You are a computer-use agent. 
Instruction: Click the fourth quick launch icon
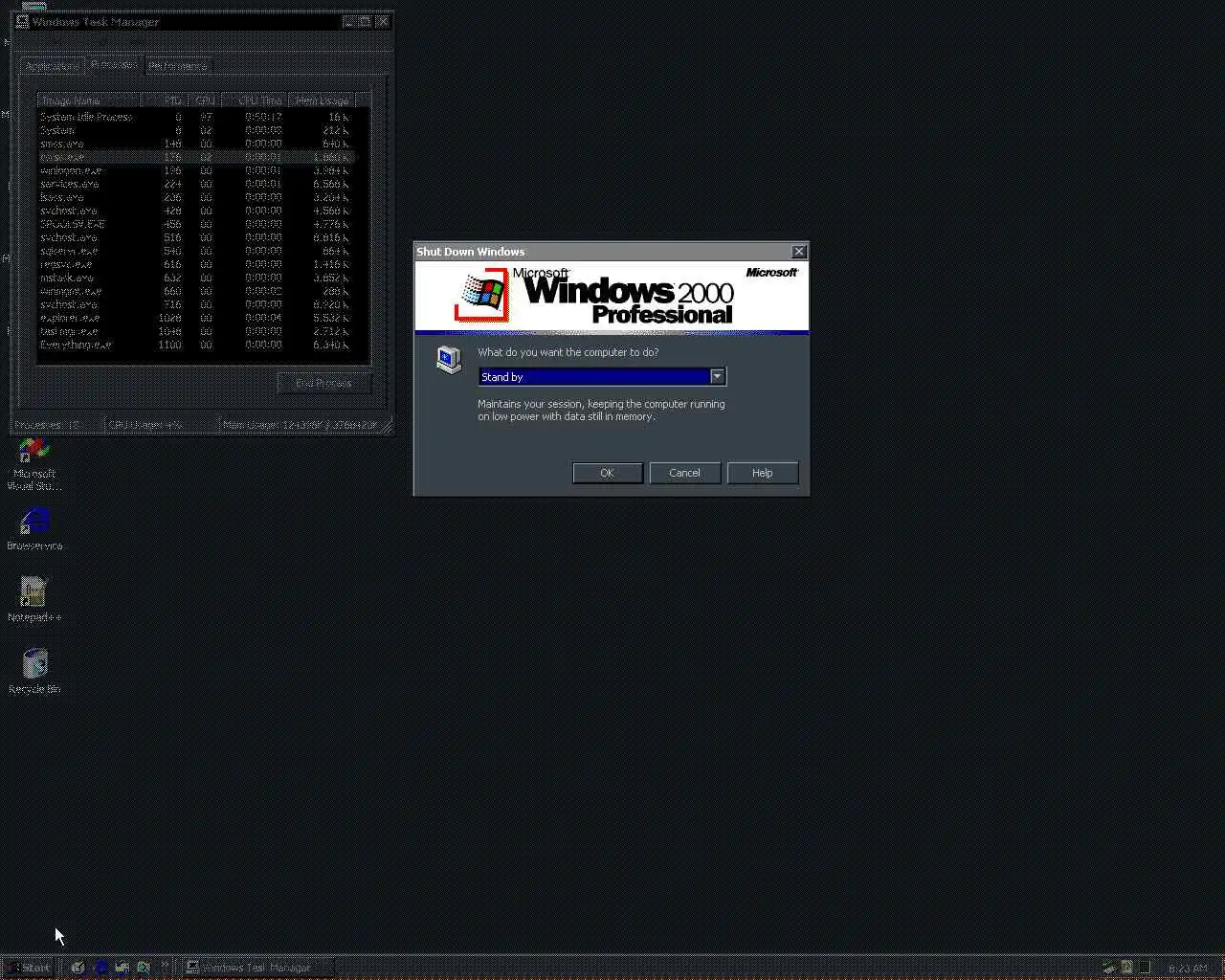point(144,967)
